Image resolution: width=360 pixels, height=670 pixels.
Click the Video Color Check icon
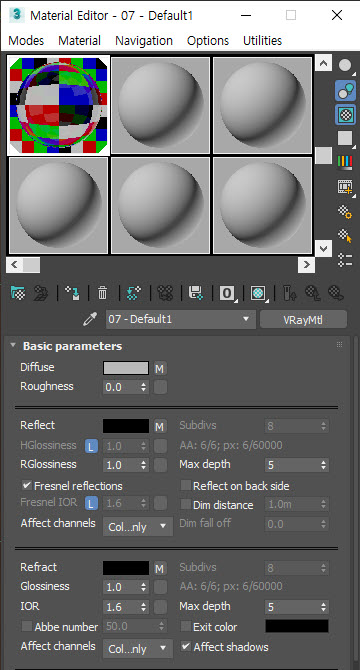tap(345, 162)
